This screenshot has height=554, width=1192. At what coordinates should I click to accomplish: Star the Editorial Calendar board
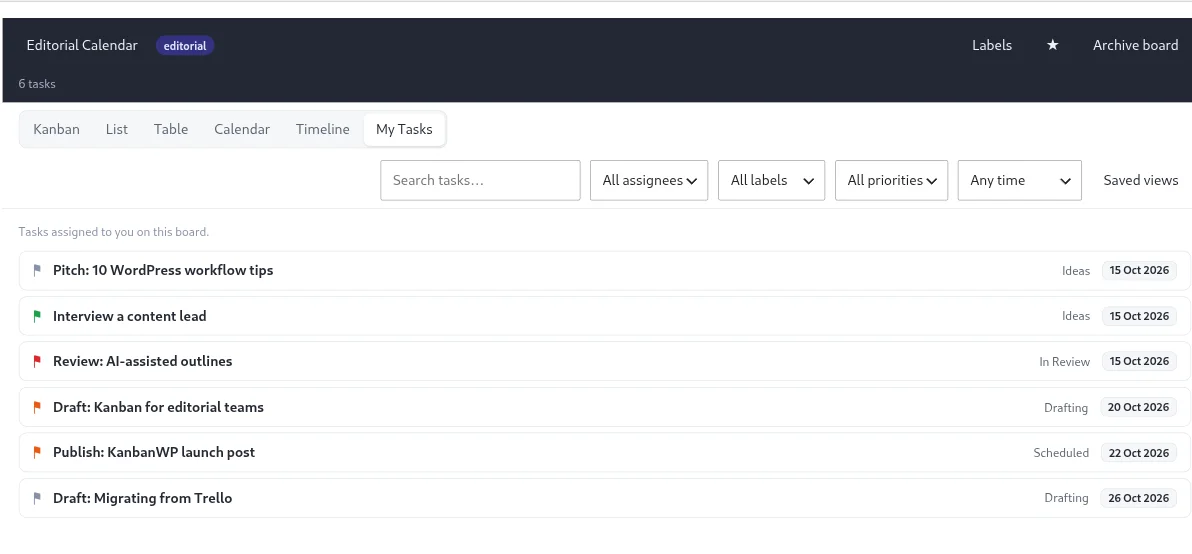pos(1052,46)
